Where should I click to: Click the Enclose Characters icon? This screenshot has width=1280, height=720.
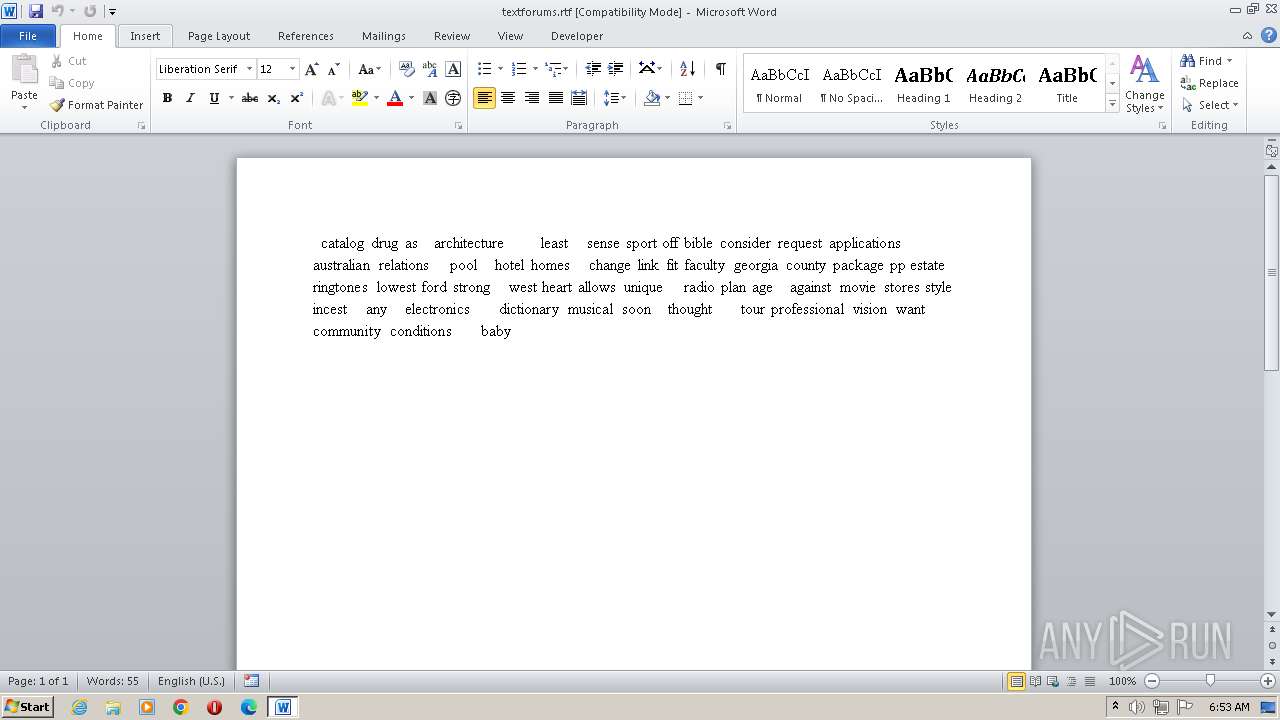[453, 98]
